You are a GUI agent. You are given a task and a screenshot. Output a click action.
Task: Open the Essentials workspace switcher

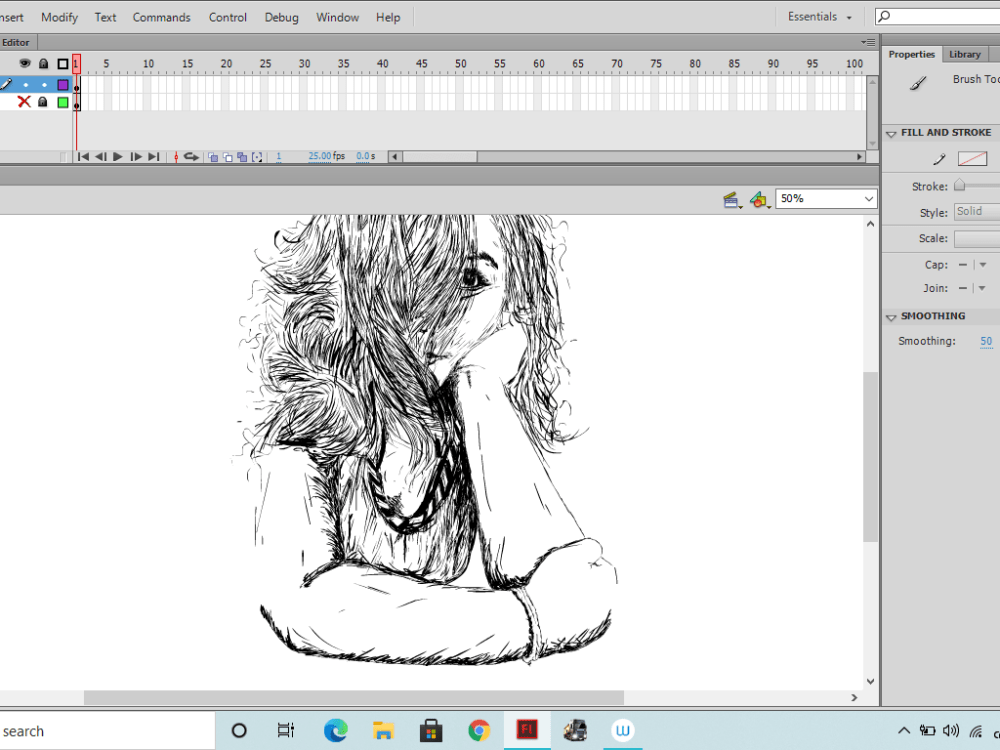pyautogui.click(x=820, y=17)
